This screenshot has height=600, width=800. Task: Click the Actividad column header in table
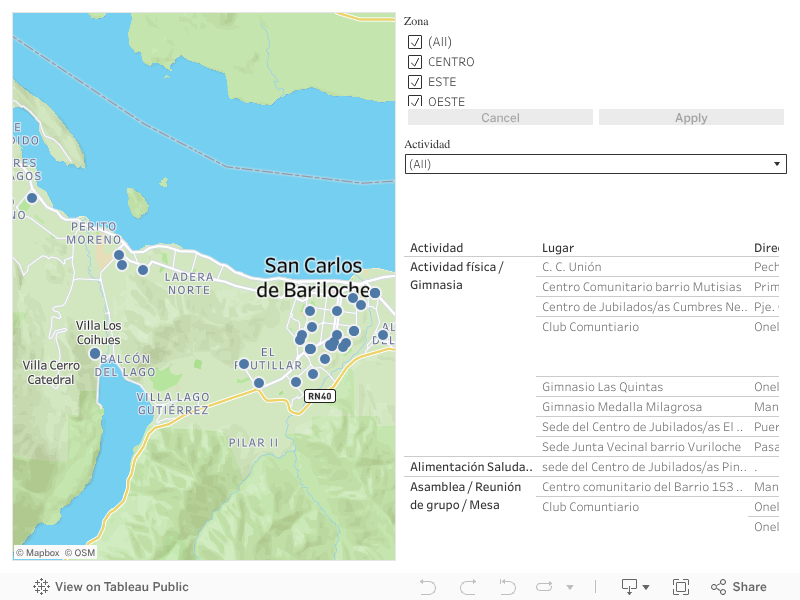point(437,248)
